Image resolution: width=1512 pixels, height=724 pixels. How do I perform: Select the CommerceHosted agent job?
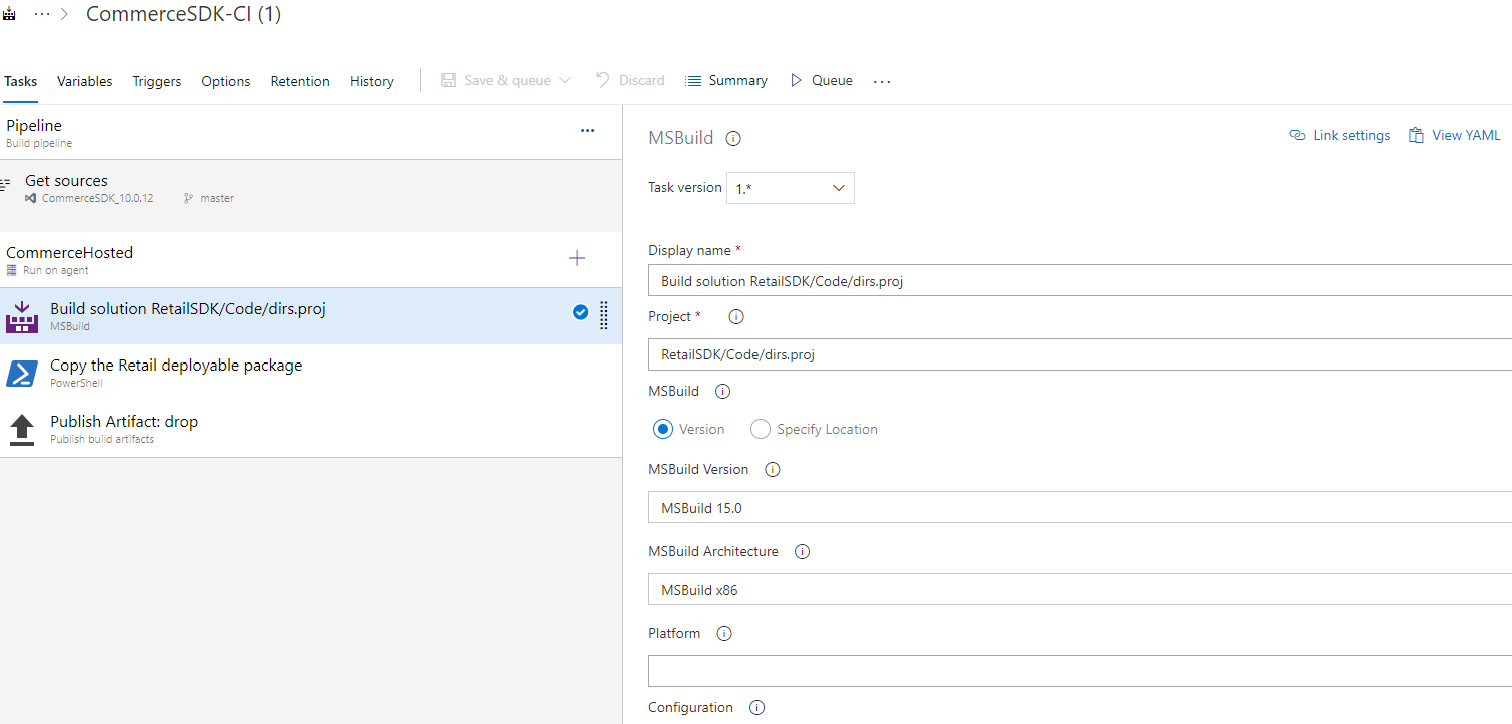coord(310,260)
